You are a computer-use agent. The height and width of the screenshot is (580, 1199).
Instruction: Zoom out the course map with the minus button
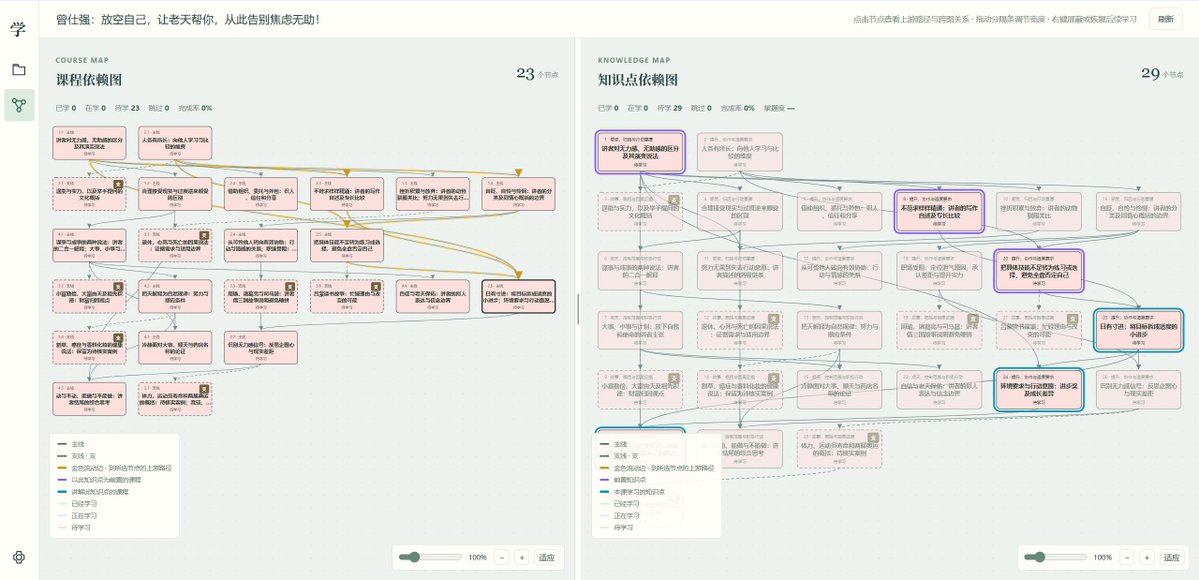(502, 557)
